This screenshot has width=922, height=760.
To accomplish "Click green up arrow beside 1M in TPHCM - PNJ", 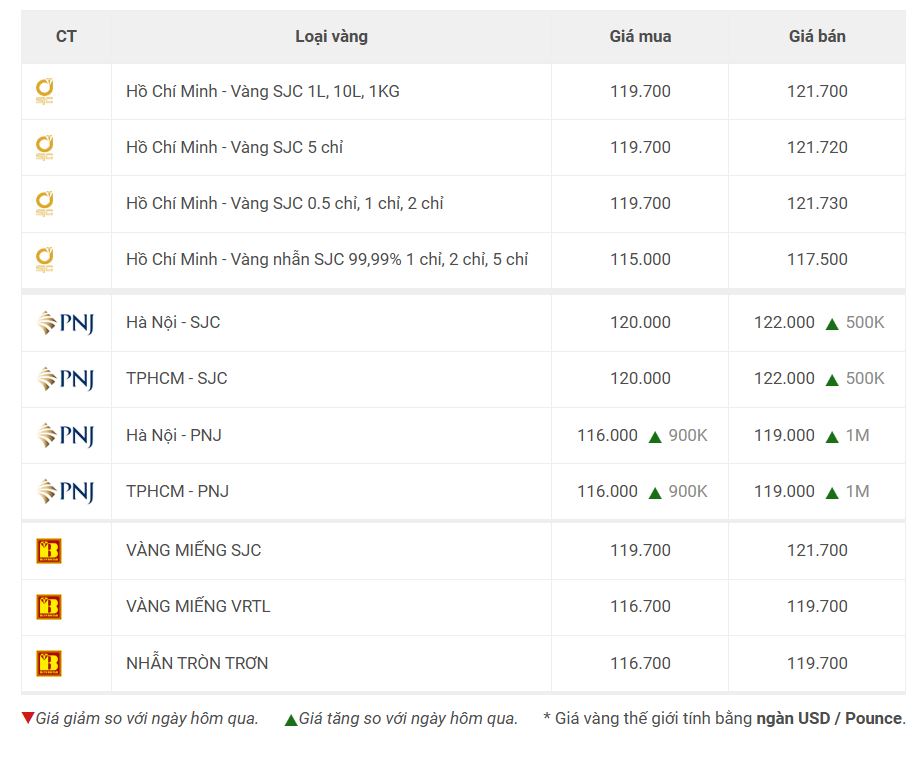I will point(831,492).
